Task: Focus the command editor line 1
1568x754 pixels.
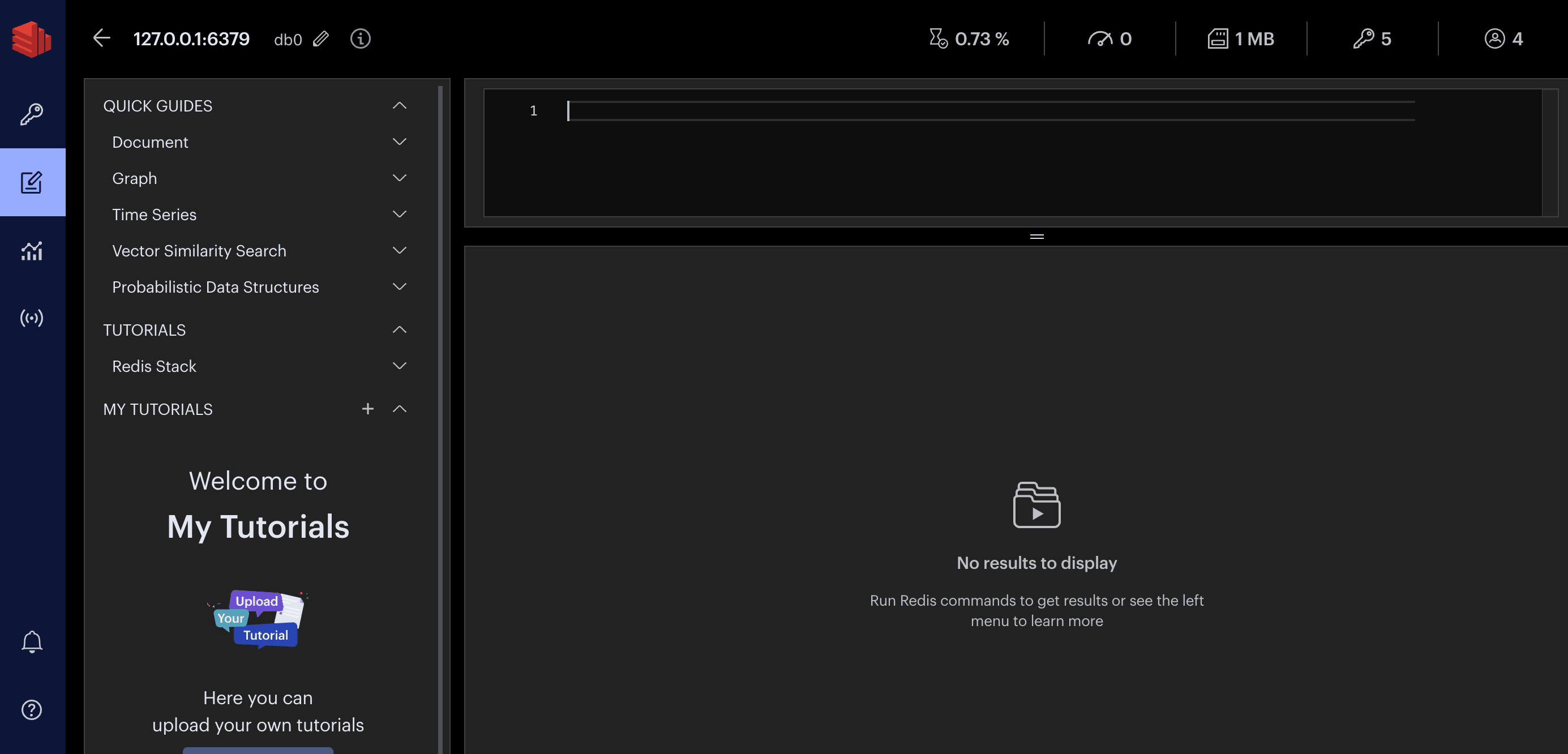Action: click(x=974, y=111)
